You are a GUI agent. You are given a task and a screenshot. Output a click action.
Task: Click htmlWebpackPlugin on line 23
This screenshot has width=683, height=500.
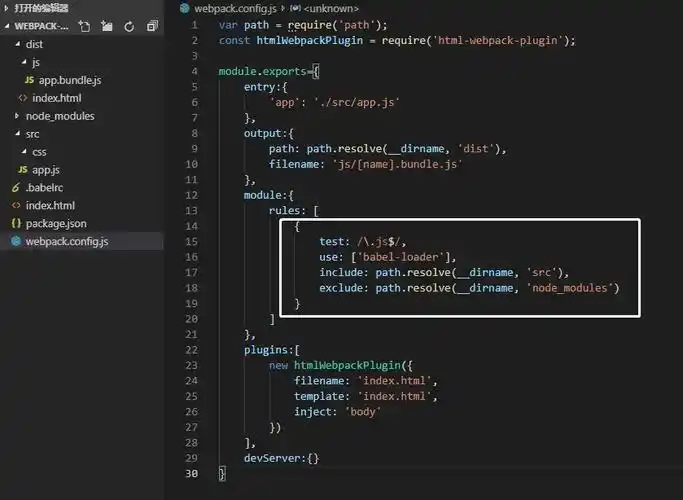347,365
